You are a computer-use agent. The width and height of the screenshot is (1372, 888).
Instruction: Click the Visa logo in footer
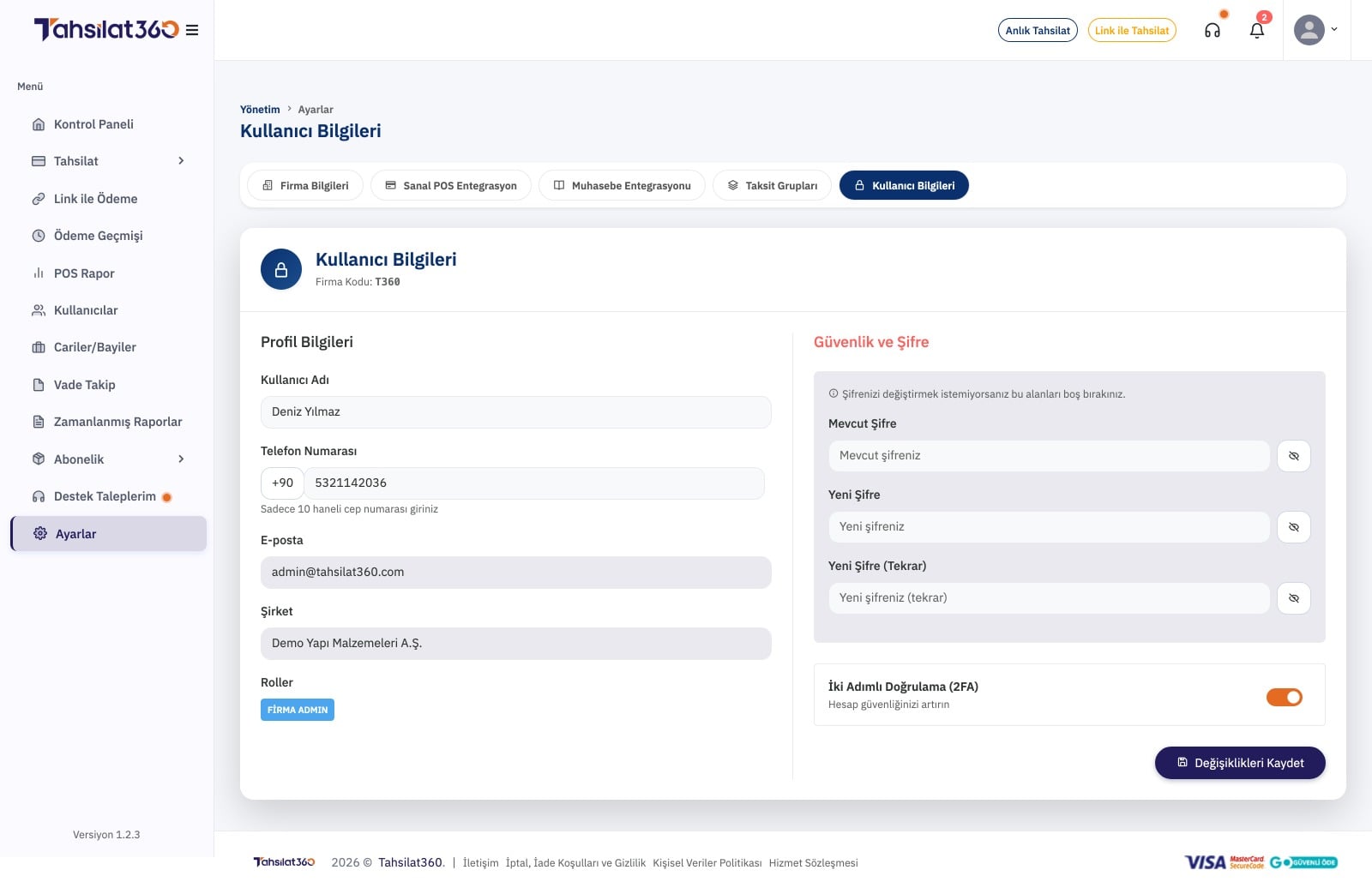pyautogui.click(x=1205, y=862)
